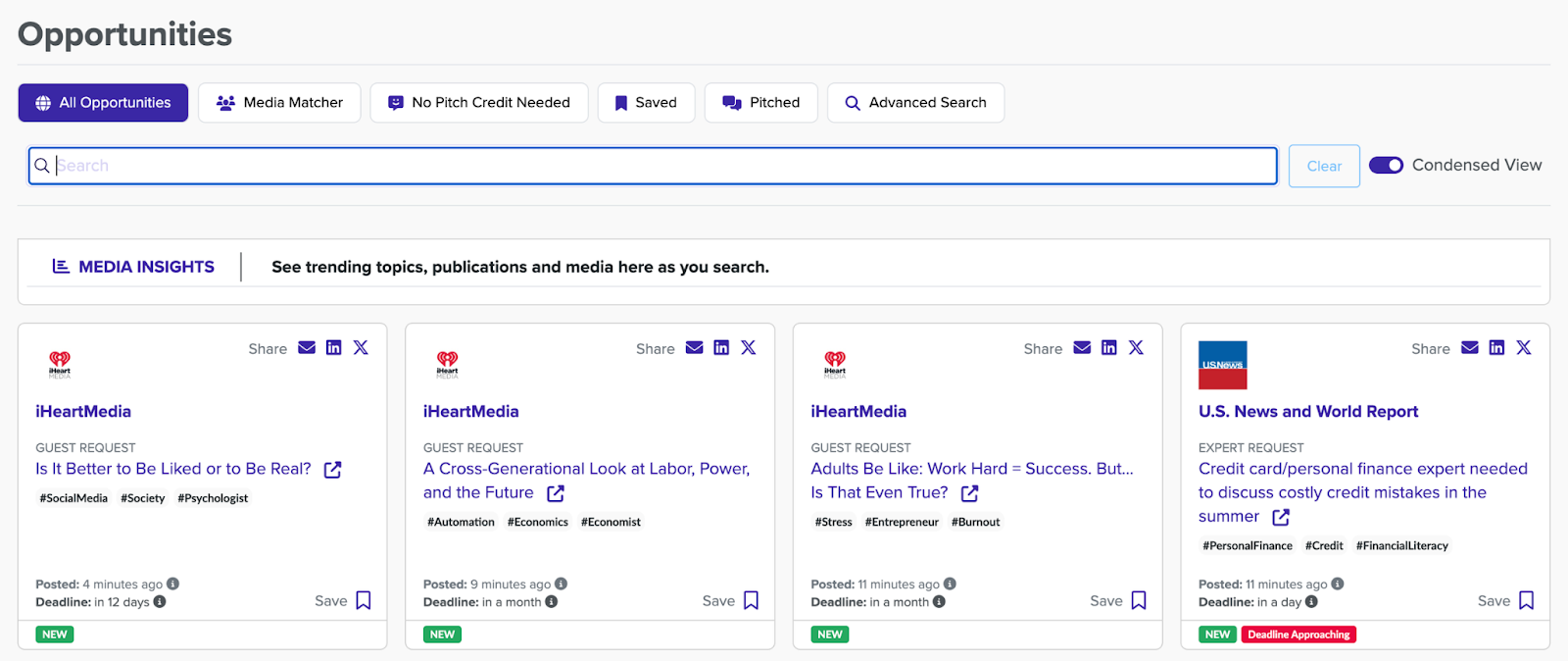The width and height of the screenshot is (1568, 661).
Task: Click 'Share' label on the U.S. News card
Action: (x=1430, y=349)
